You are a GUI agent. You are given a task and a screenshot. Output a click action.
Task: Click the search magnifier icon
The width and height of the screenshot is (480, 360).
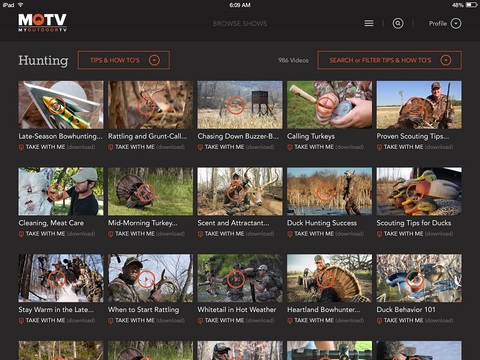398,23
